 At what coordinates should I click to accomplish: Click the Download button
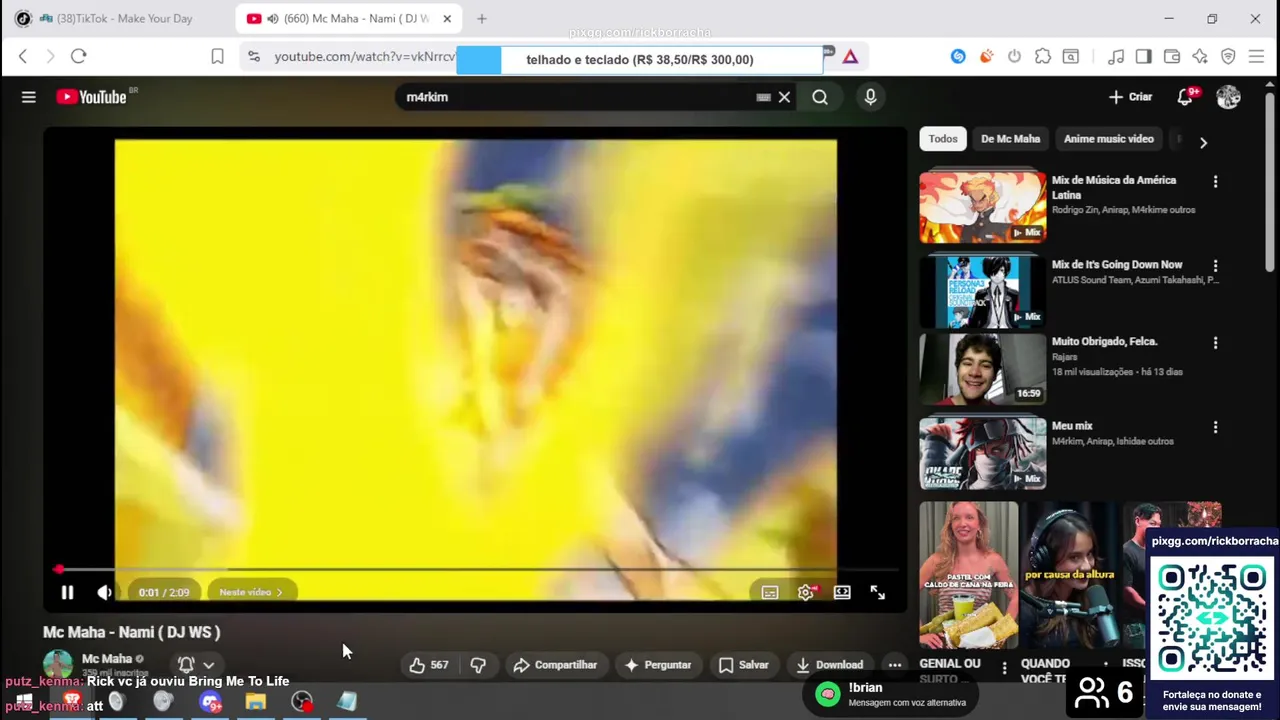[829, 665]
